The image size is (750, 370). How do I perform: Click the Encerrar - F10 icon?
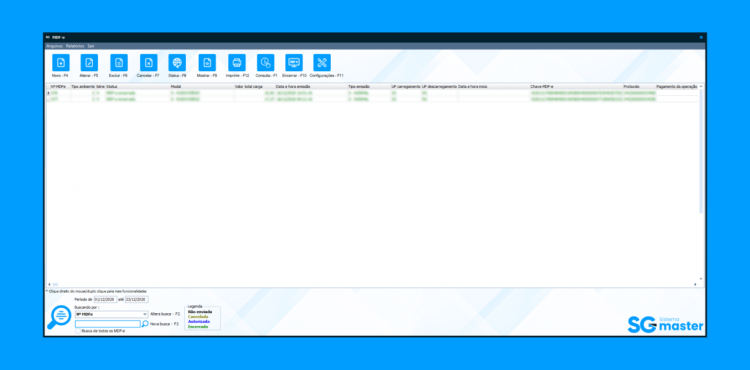(x=294, y=63)
